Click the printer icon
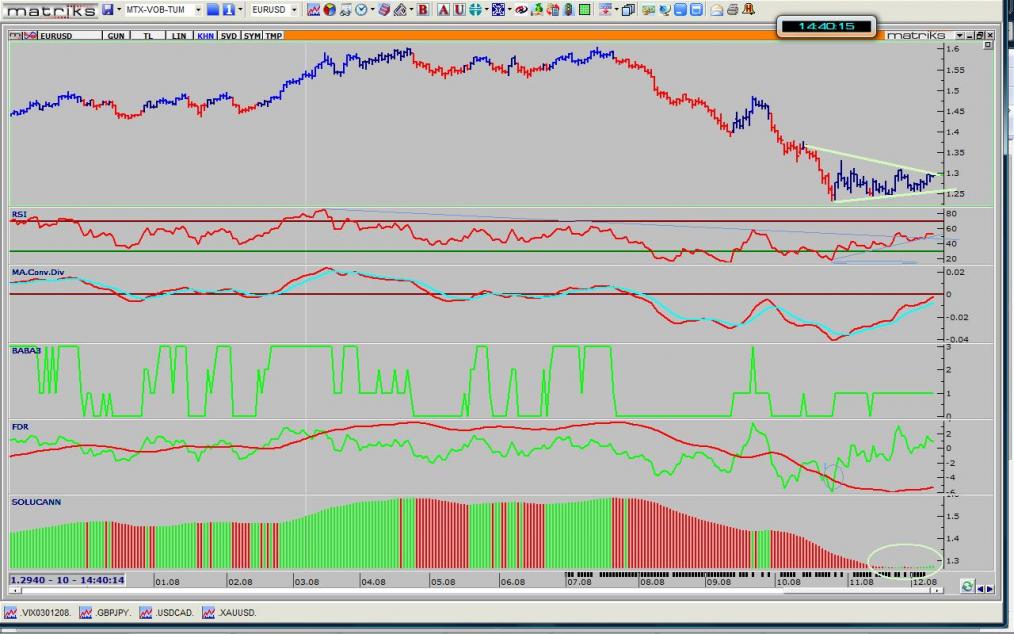 tap(731, 9)
